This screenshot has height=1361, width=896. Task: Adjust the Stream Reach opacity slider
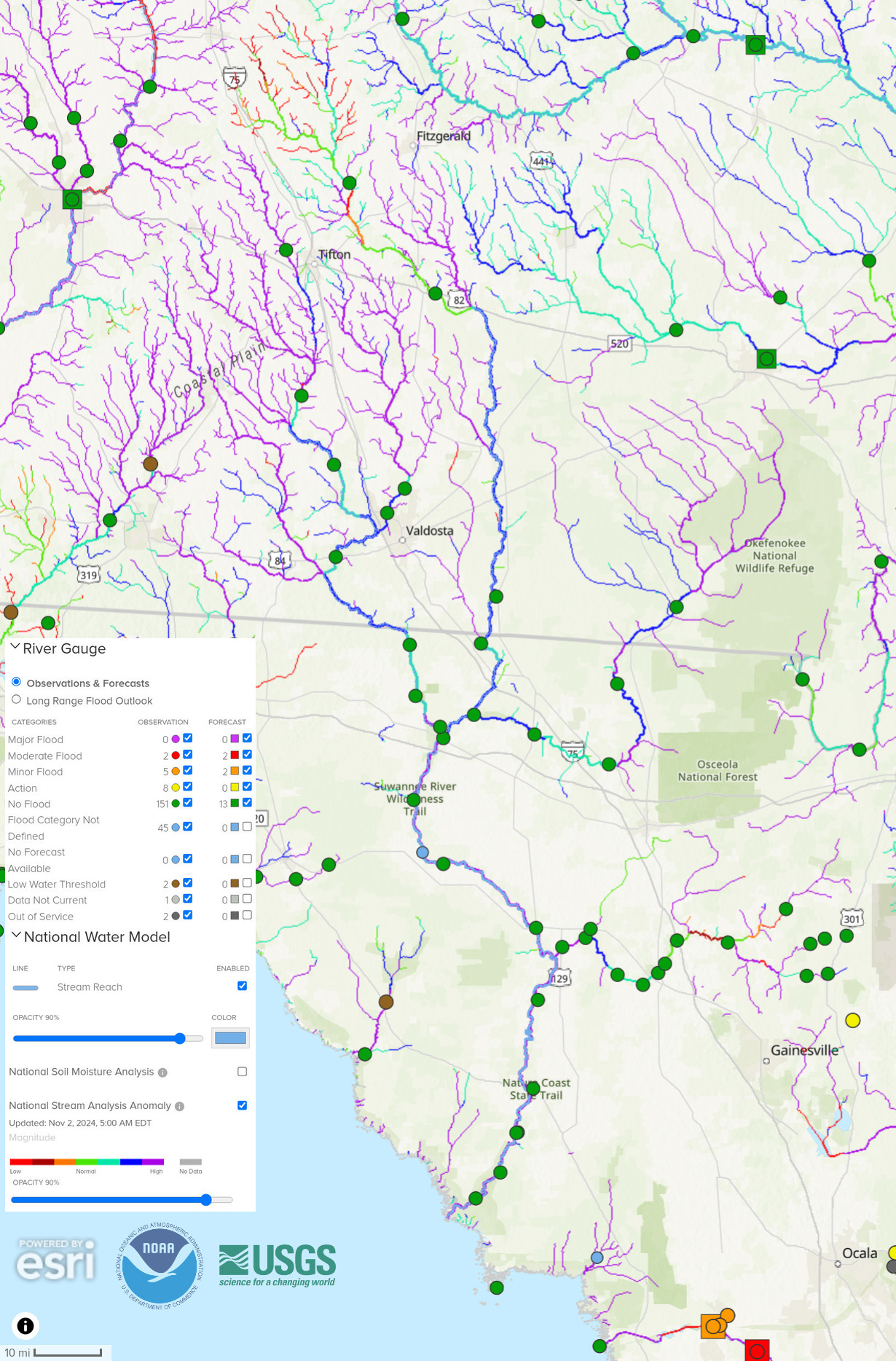(108, 1038)
